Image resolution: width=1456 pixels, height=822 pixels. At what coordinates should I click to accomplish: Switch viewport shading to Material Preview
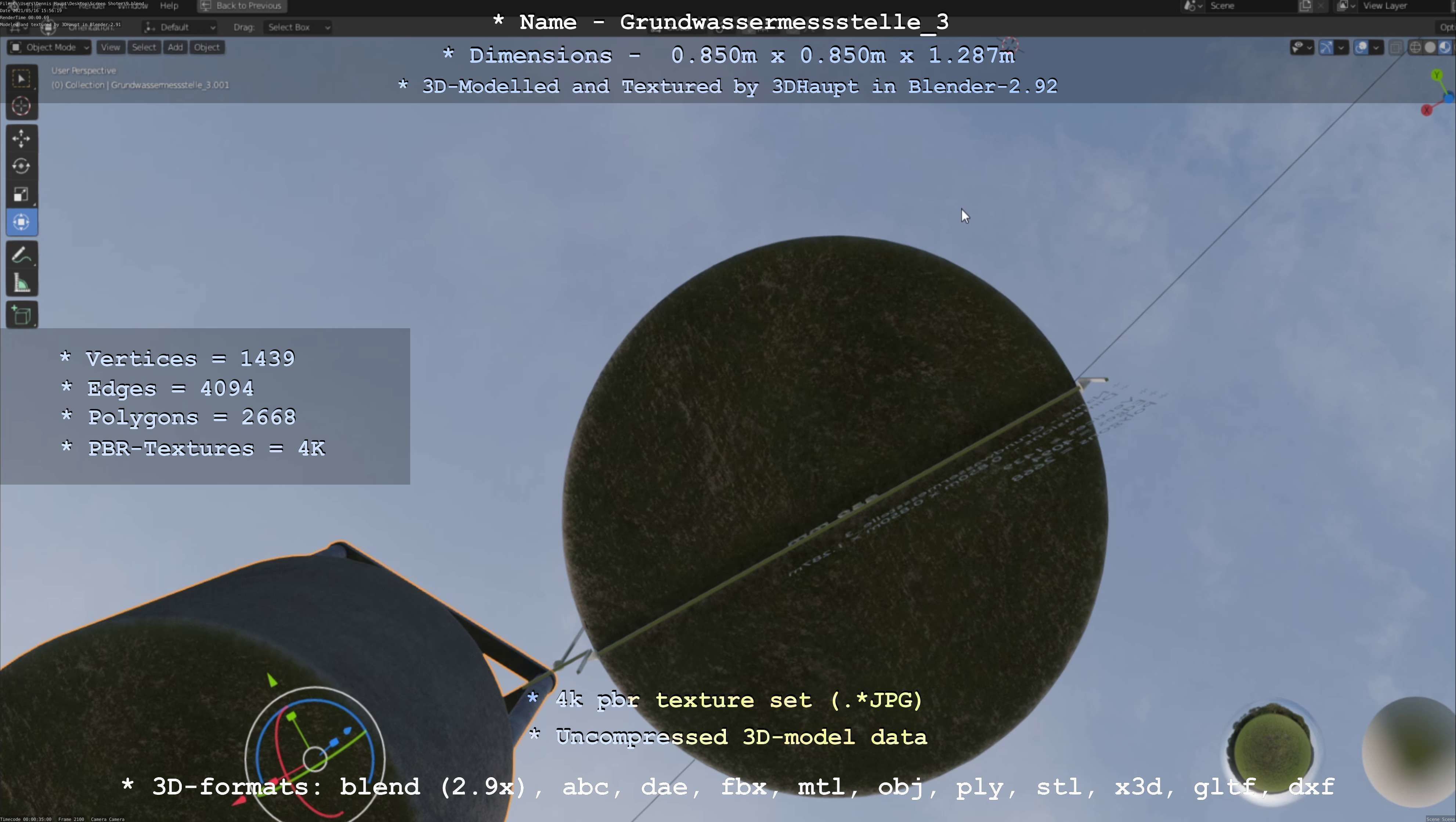tap(1445, 47)
